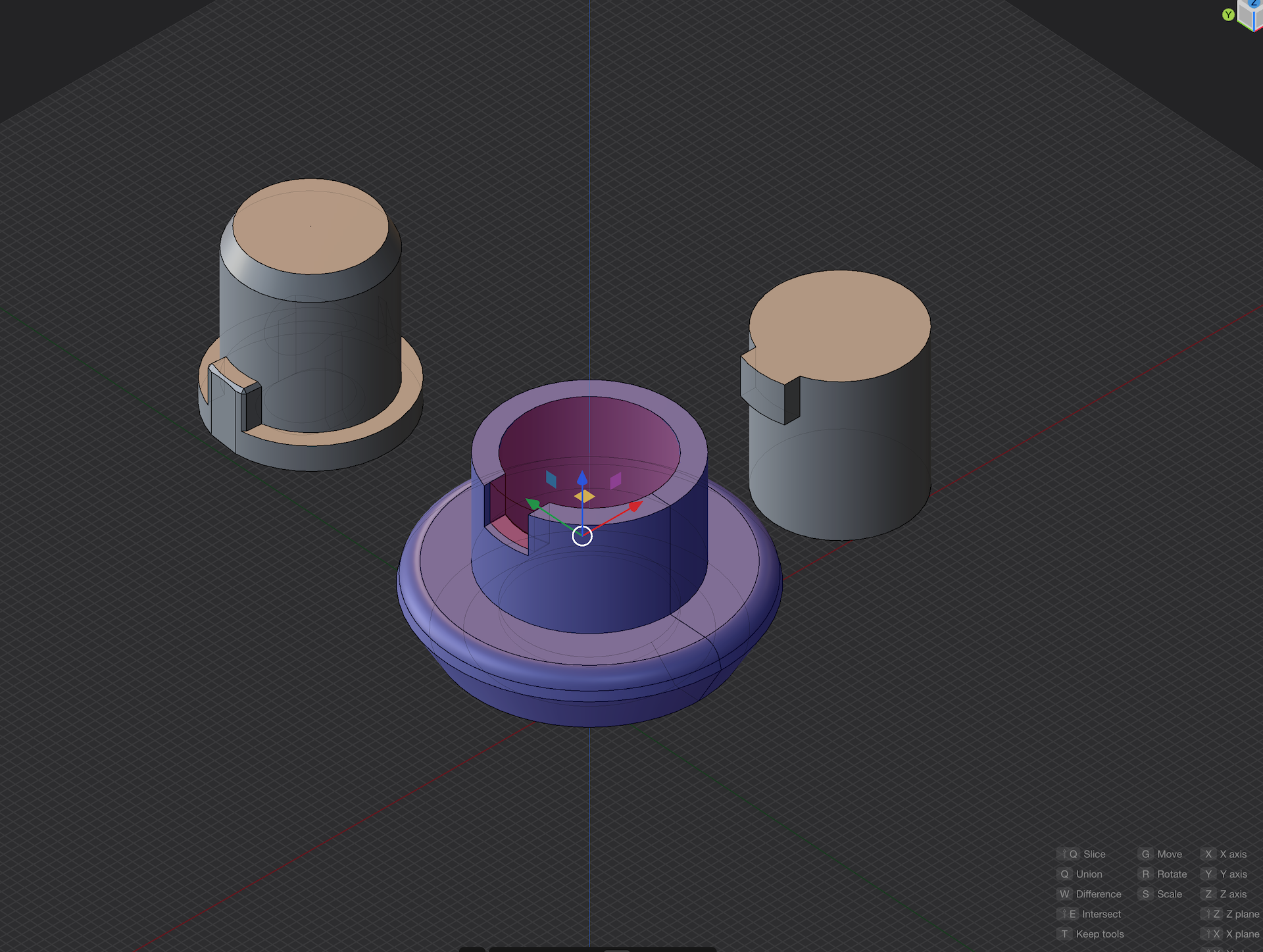Click the view orientation cube

1251,16
